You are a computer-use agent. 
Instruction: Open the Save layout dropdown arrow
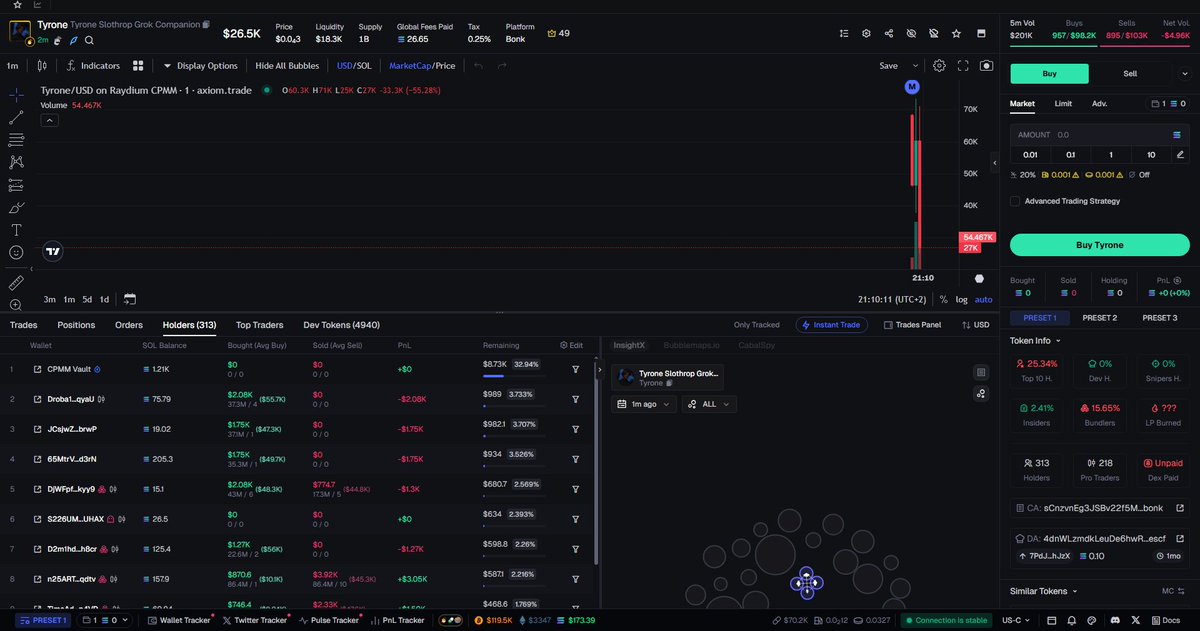pos(914,66)
